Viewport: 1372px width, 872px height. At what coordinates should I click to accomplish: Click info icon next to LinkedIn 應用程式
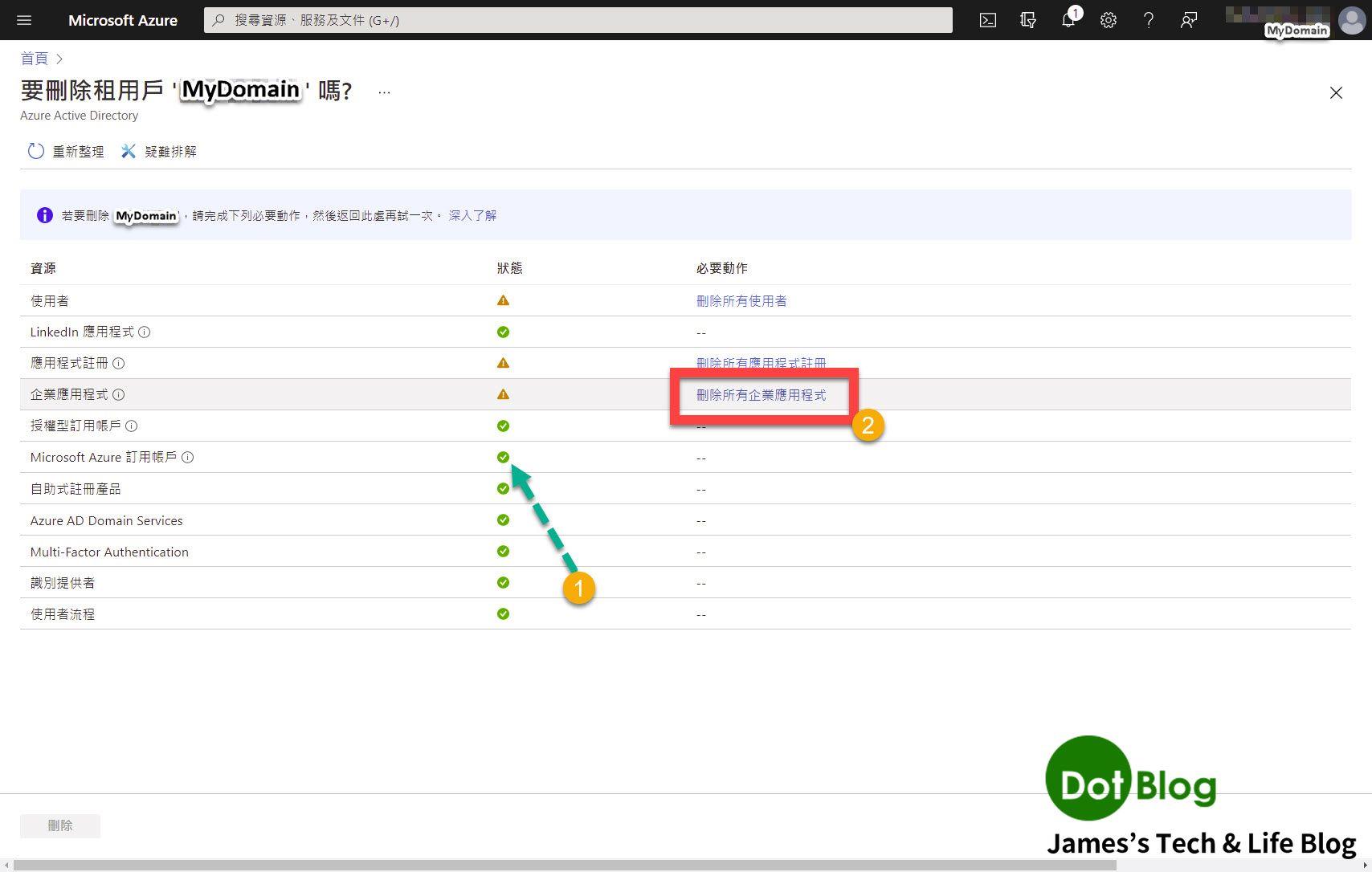point(145,332)
